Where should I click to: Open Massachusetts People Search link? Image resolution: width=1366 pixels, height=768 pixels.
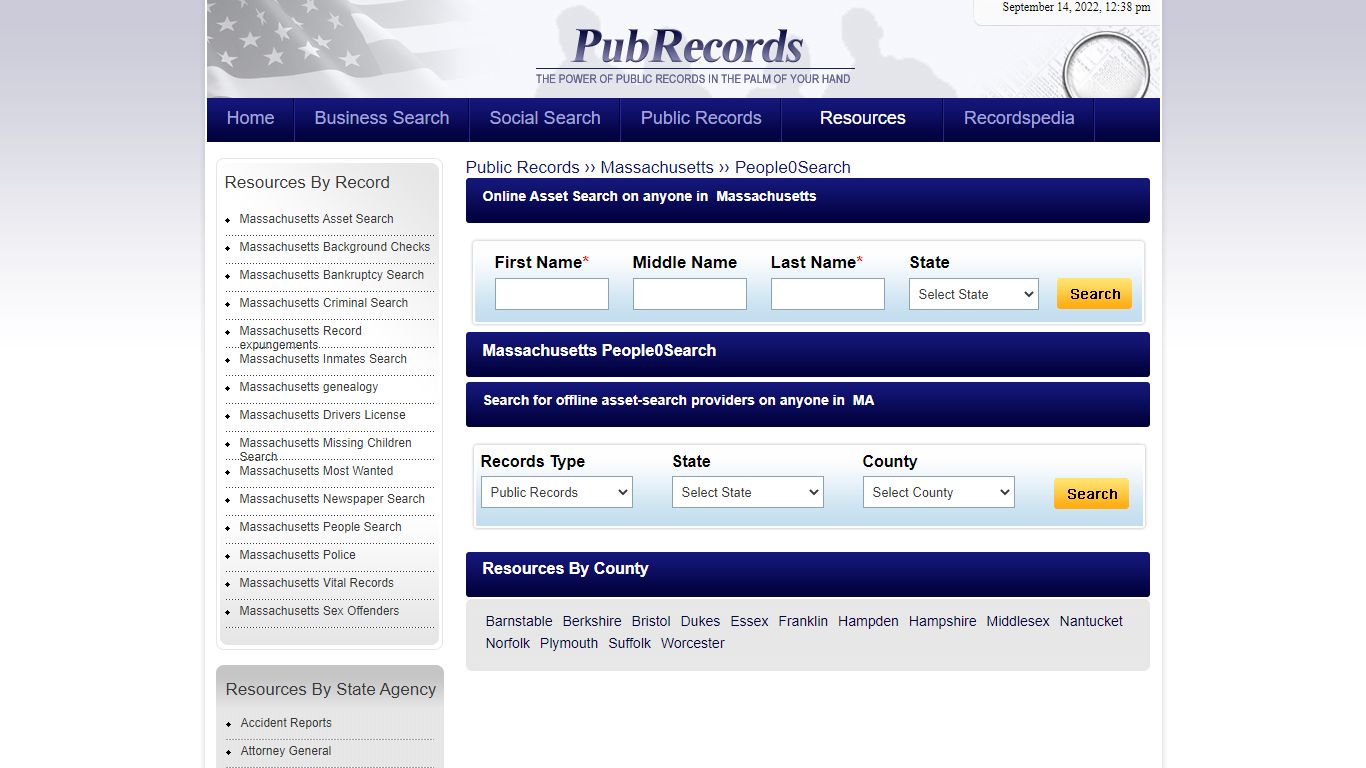coord(321,527)
